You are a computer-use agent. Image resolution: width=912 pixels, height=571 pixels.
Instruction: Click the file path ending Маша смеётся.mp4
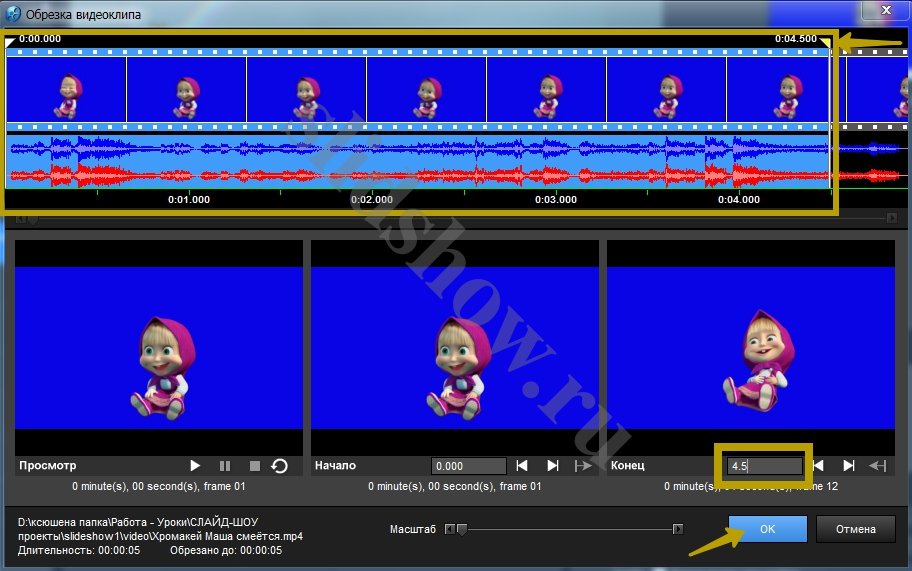(x=161, y=529)
